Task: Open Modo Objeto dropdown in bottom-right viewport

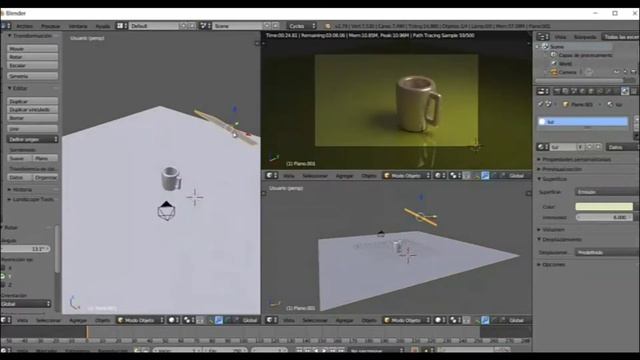Action: [x=407, y=320]
